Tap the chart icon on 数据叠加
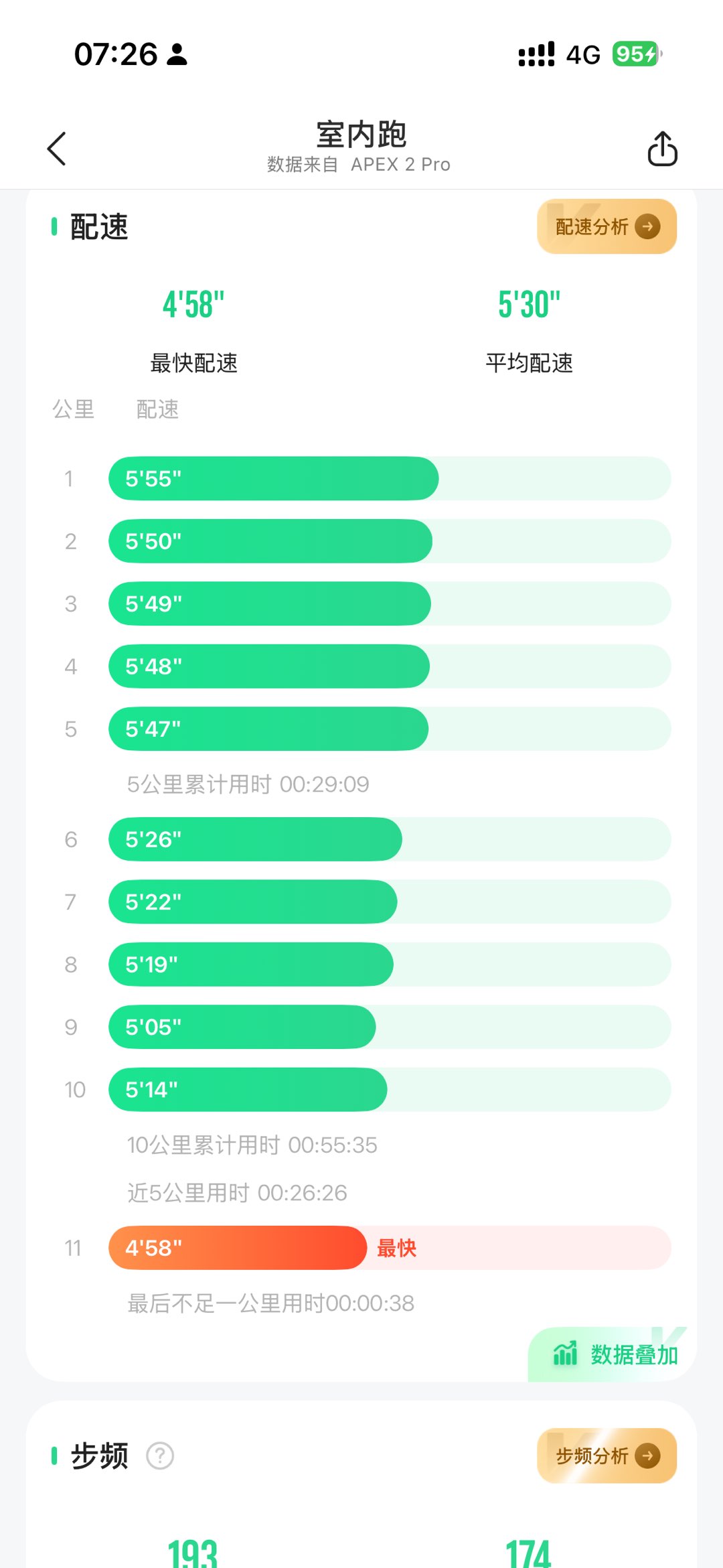The image size is (723, 1568). tap(565, 1354)
